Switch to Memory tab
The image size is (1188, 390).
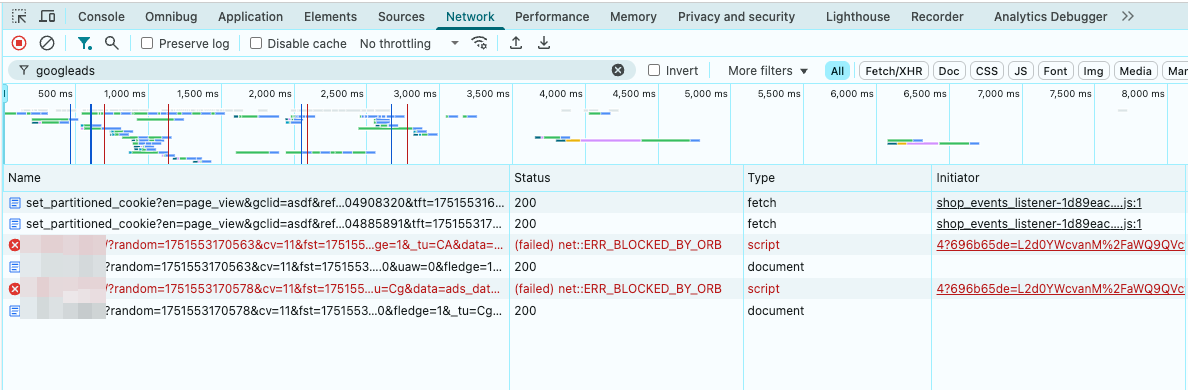coord(633,17)
